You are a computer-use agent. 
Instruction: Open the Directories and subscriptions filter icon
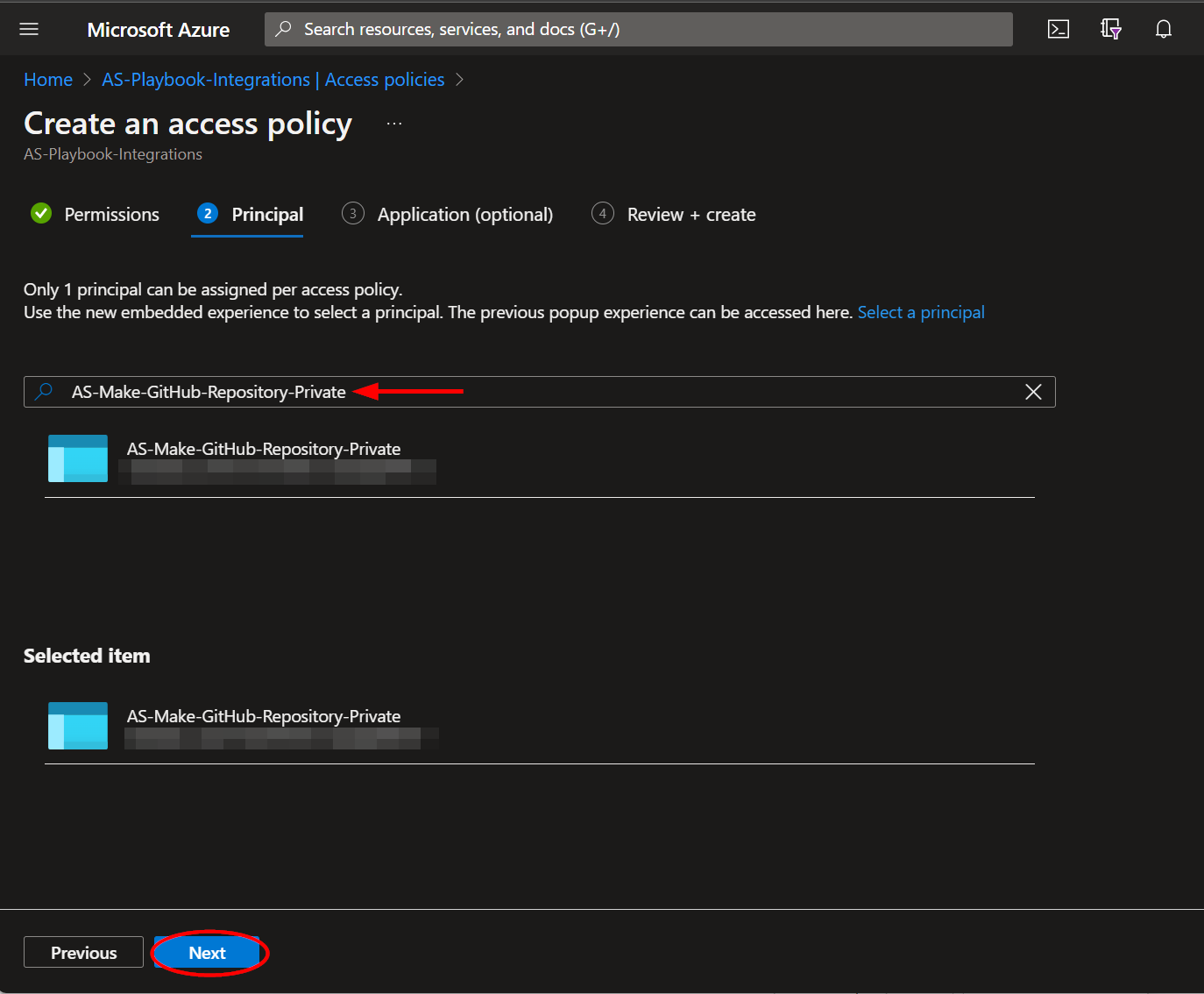point(1111,29)
